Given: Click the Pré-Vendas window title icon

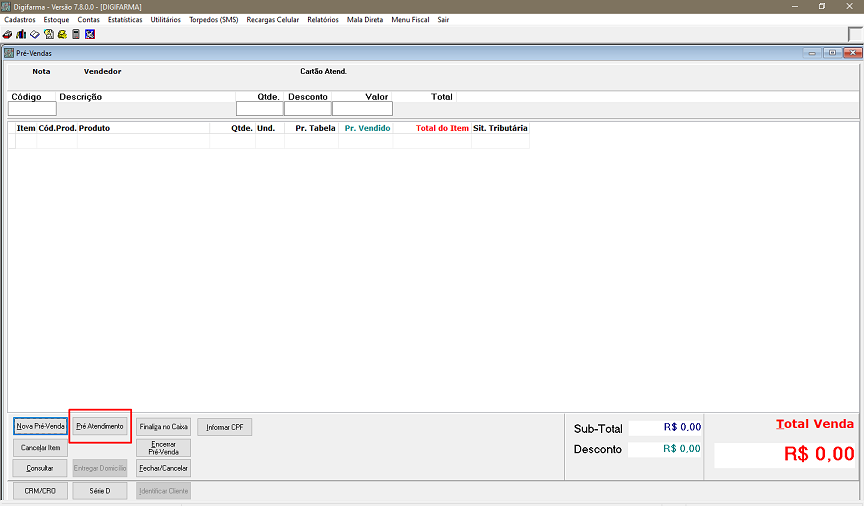Looking at the screenshot, I should point(10,53).
